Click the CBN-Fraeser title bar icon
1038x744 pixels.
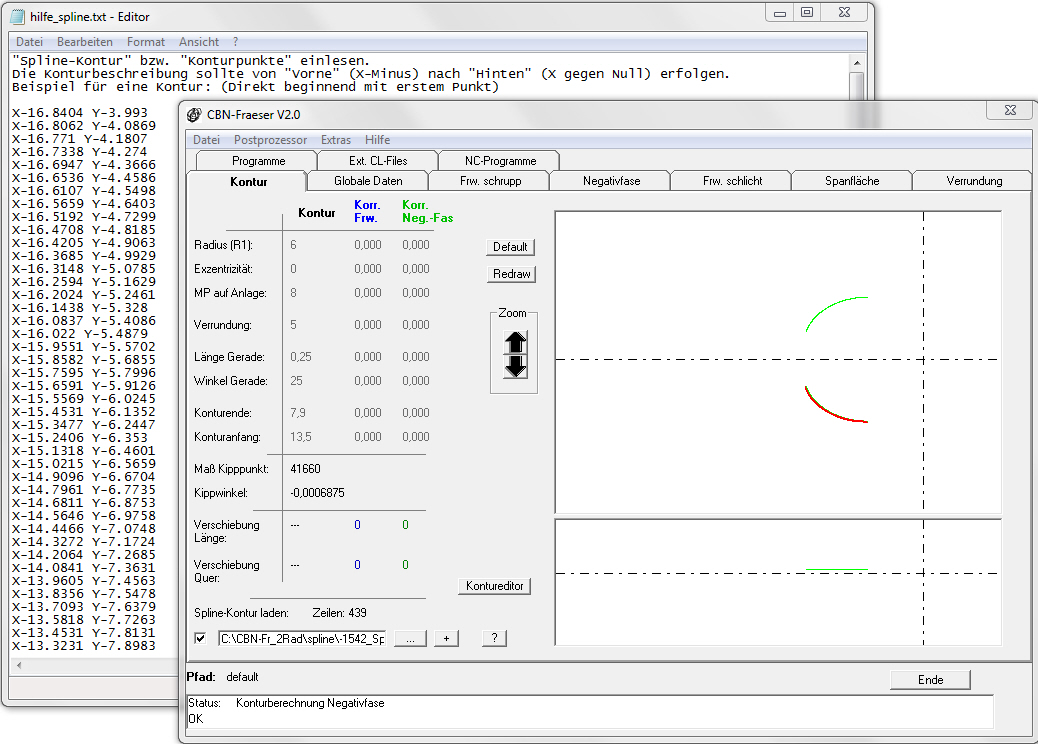(x=194, y=114)
